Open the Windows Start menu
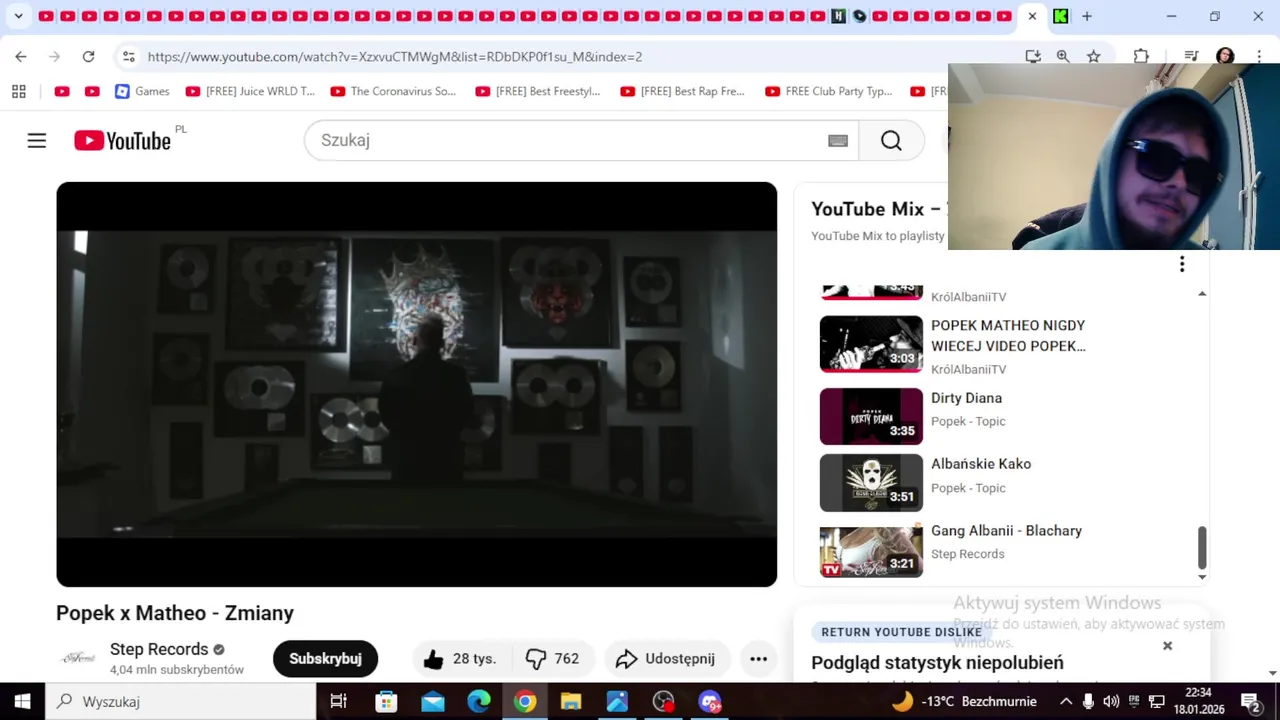1280x720 pixels. [22, 702]
